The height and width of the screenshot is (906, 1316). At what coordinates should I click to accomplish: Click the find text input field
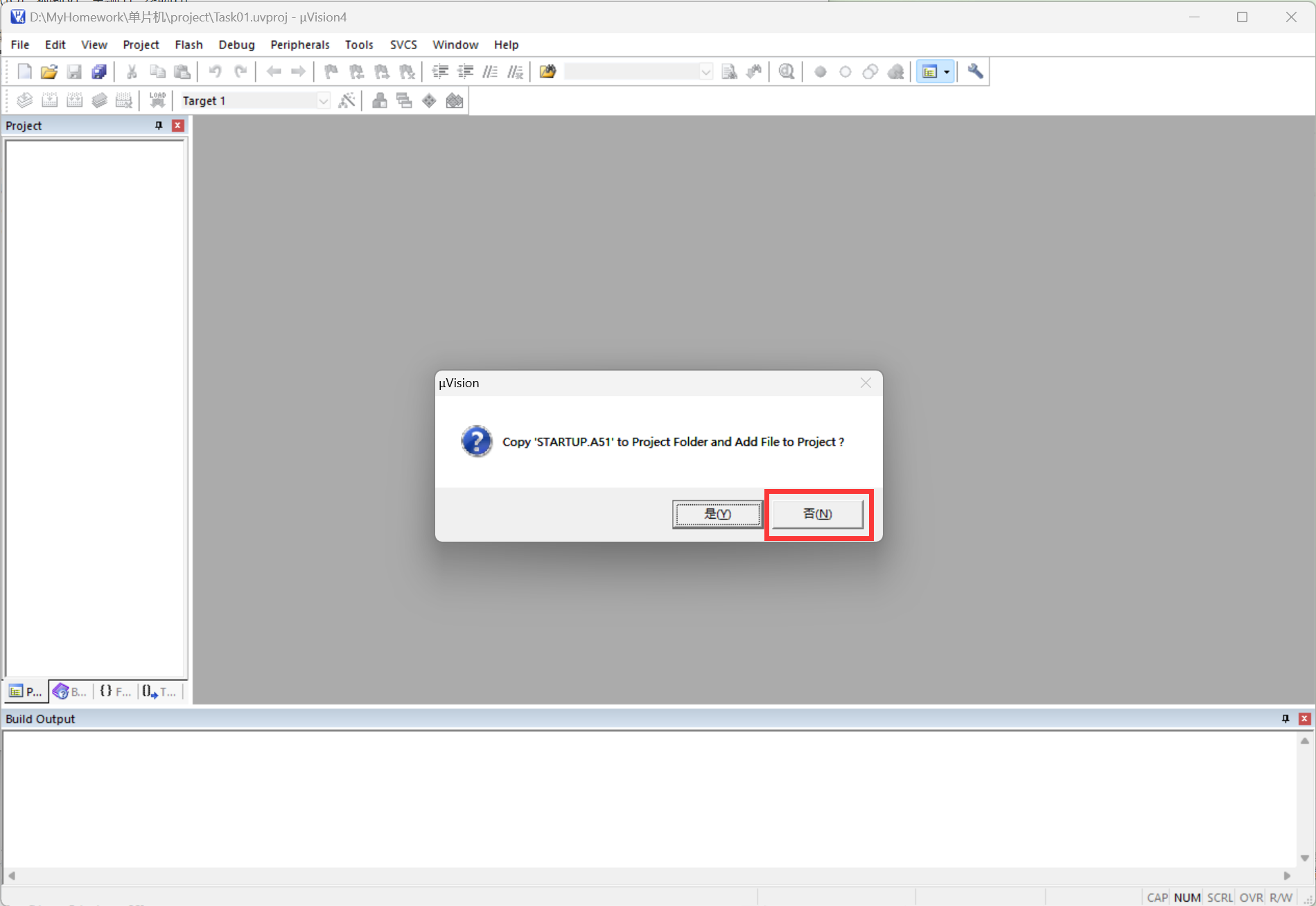click(631, 72)
